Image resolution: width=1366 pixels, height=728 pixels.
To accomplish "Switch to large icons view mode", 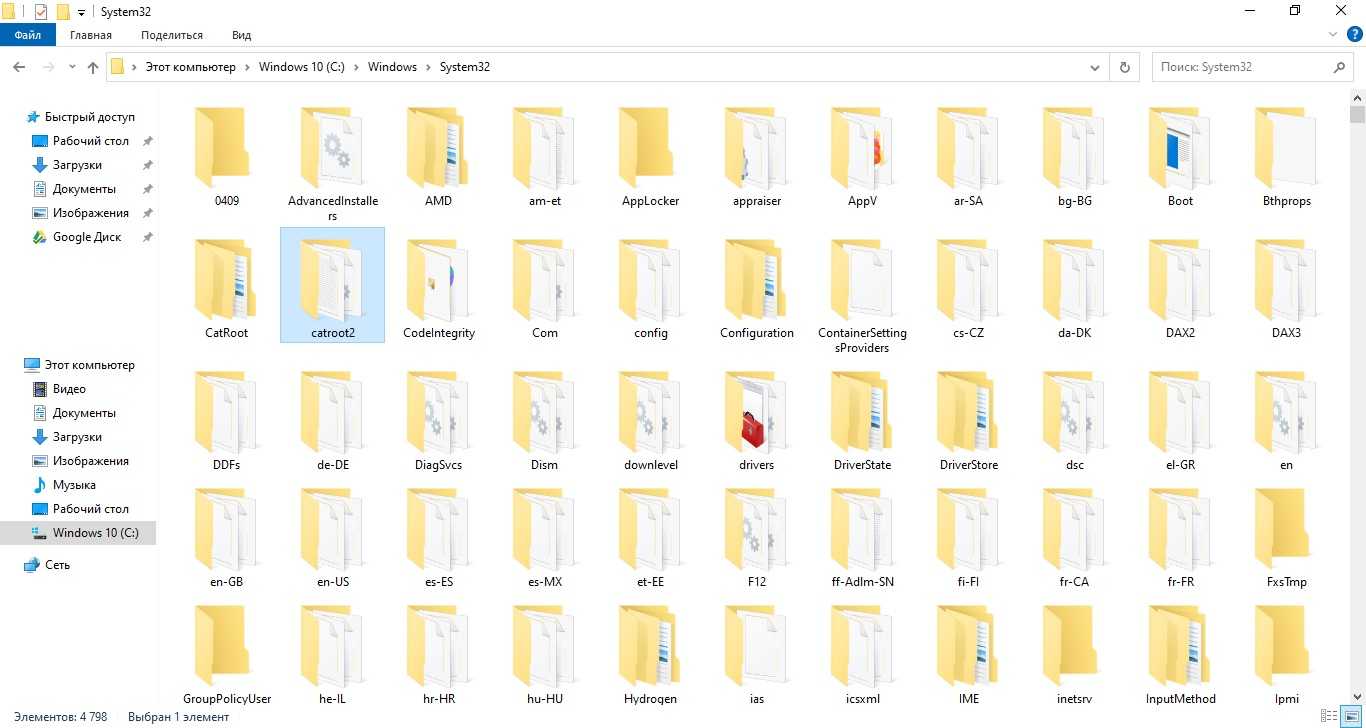I will pyautogui.click(x=1350, y=716).
